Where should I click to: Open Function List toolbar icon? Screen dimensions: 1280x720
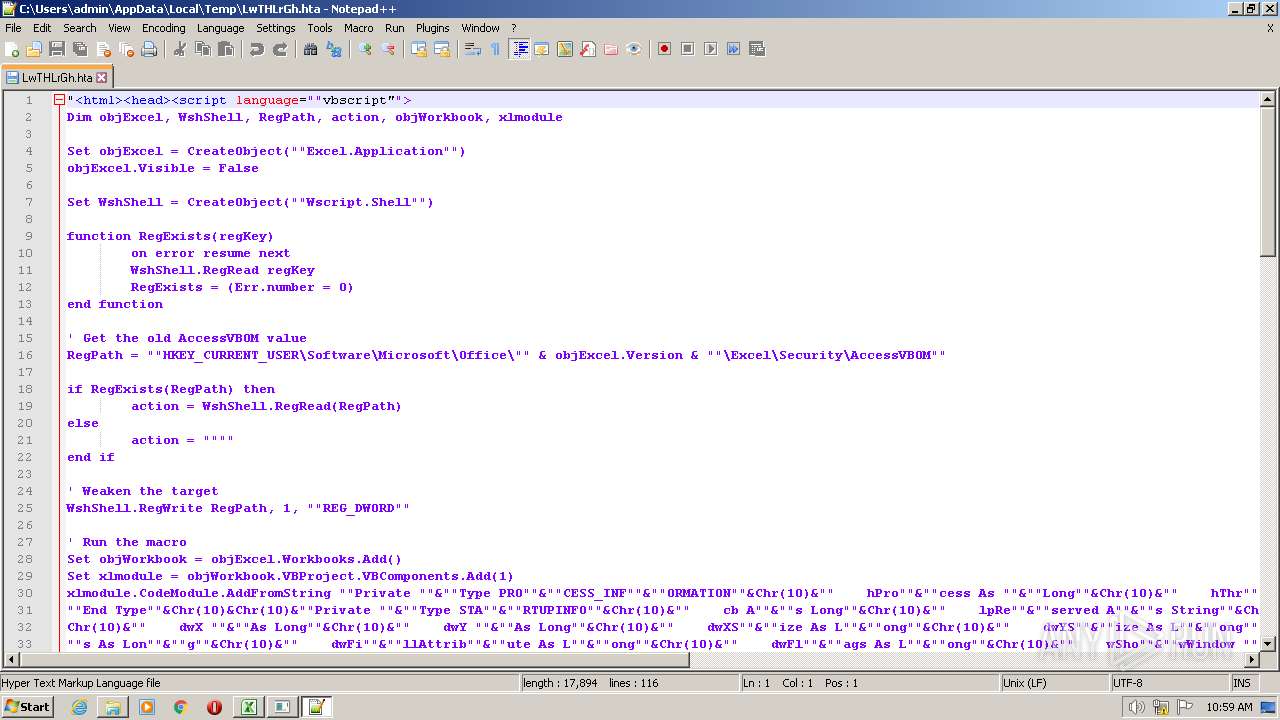point(588,49)
